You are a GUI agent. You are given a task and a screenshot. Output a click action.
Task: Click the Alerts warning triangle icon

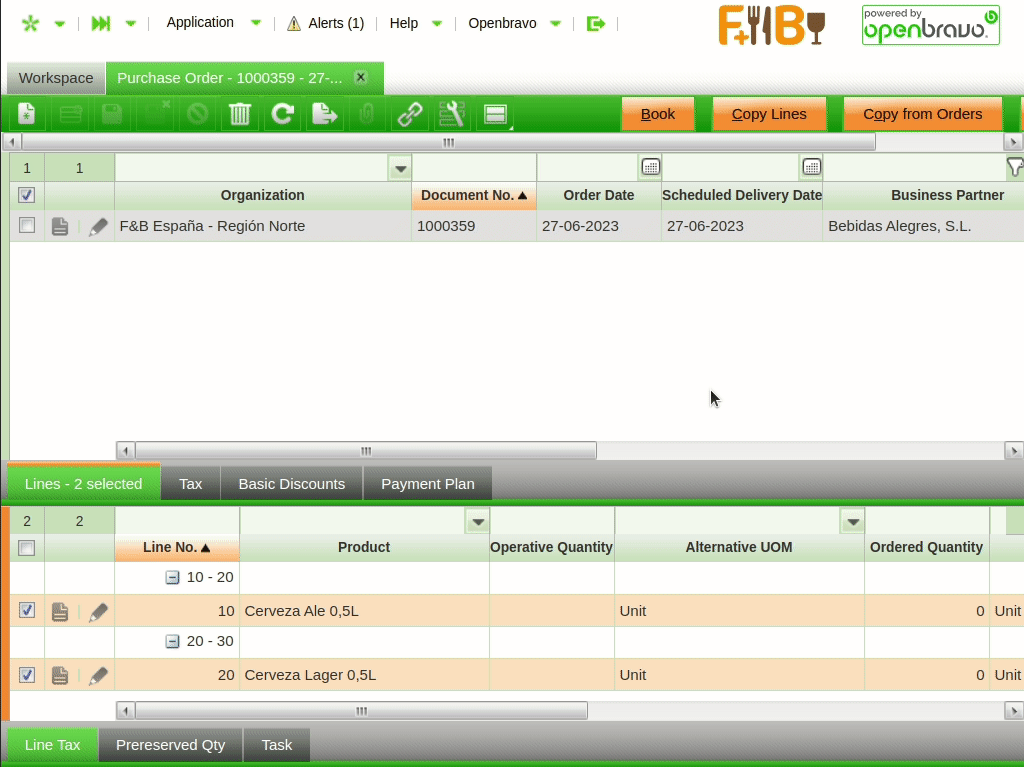pyautogui.click(x=294, y=24)
